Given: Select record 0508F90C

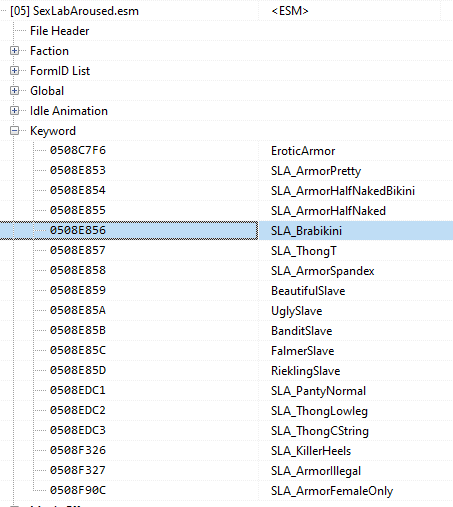Looking at the screenshot, I should click(x=78, y=490).
